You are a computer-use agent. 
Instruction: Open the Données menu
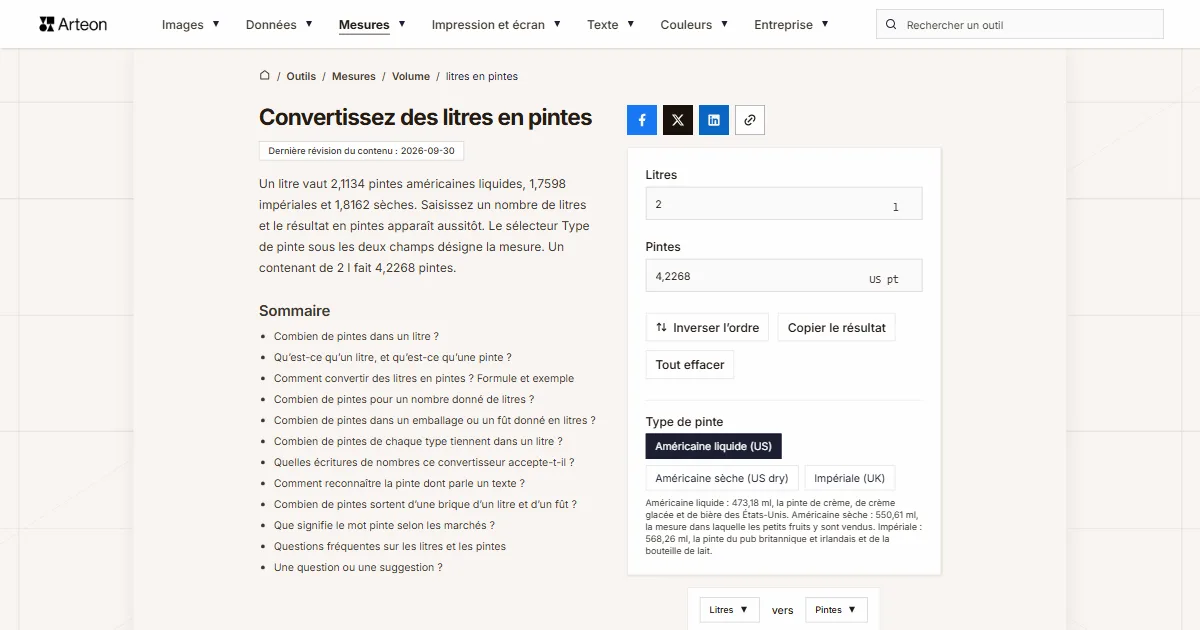(x=279, y=25)
